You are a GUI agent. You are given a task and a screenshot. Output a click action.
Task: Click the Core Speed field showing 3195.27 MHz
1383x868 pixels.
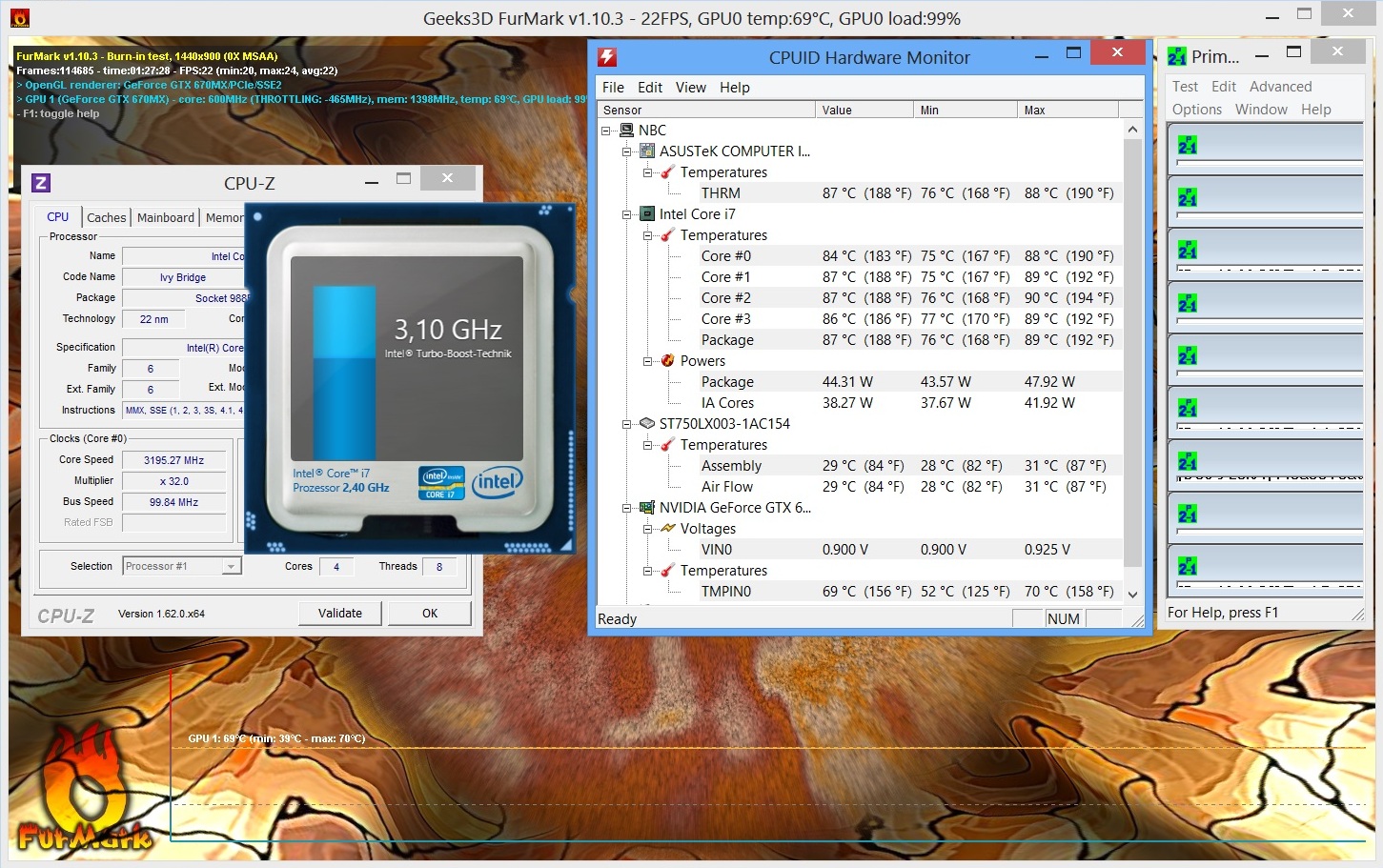pos(174,460)
